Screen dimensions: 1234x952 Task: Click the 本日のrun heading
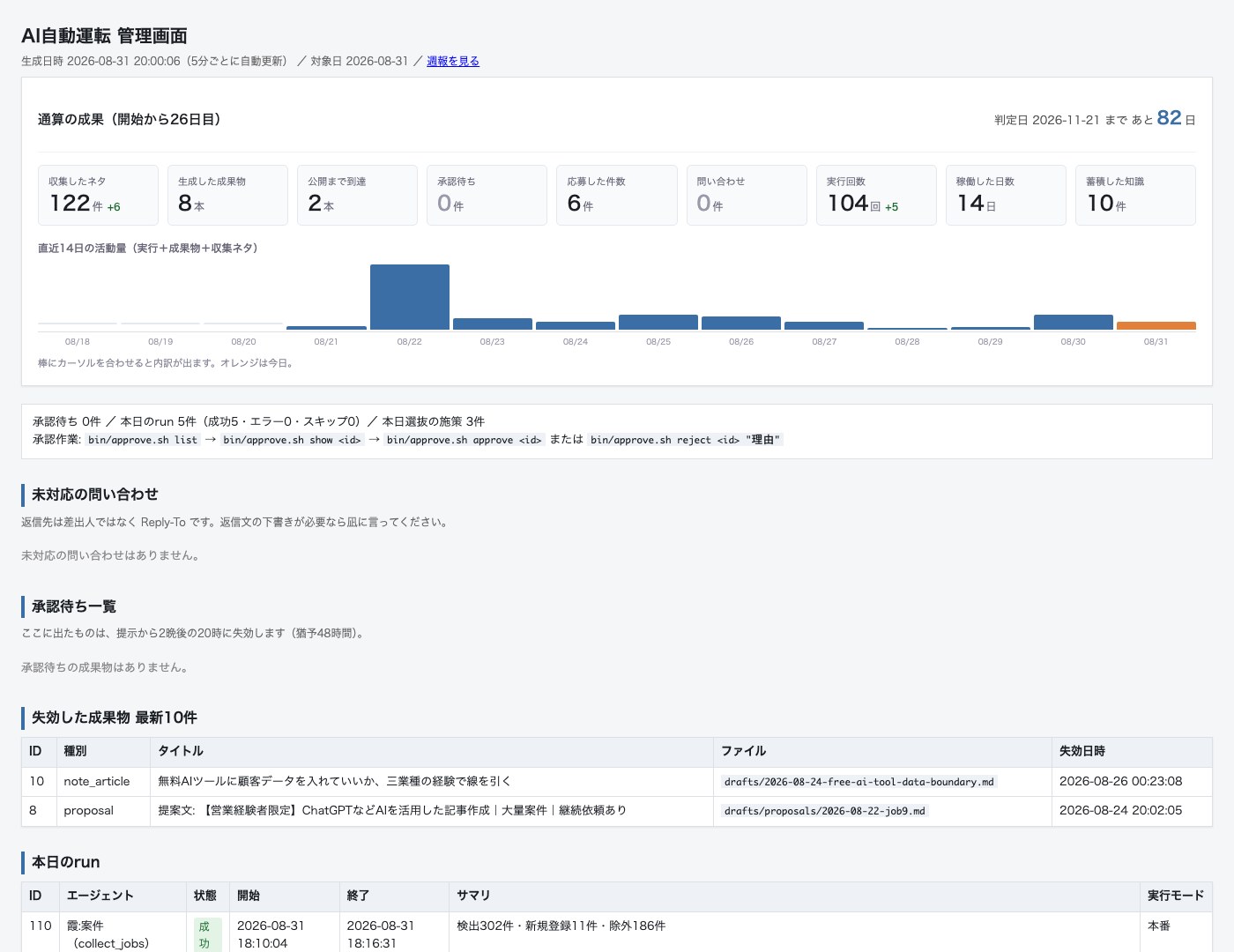[x=66, y=862]
